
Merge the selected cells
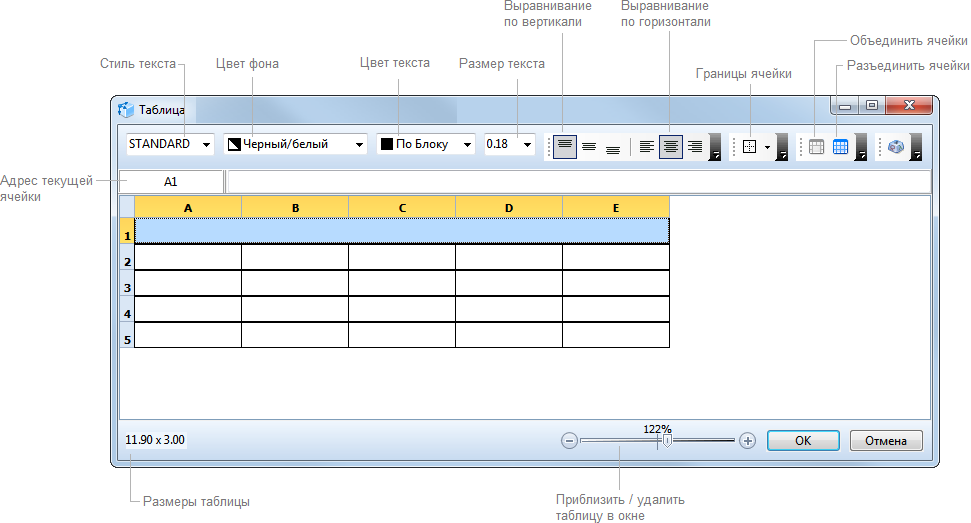pyautogui.click(x=816, y=147)
